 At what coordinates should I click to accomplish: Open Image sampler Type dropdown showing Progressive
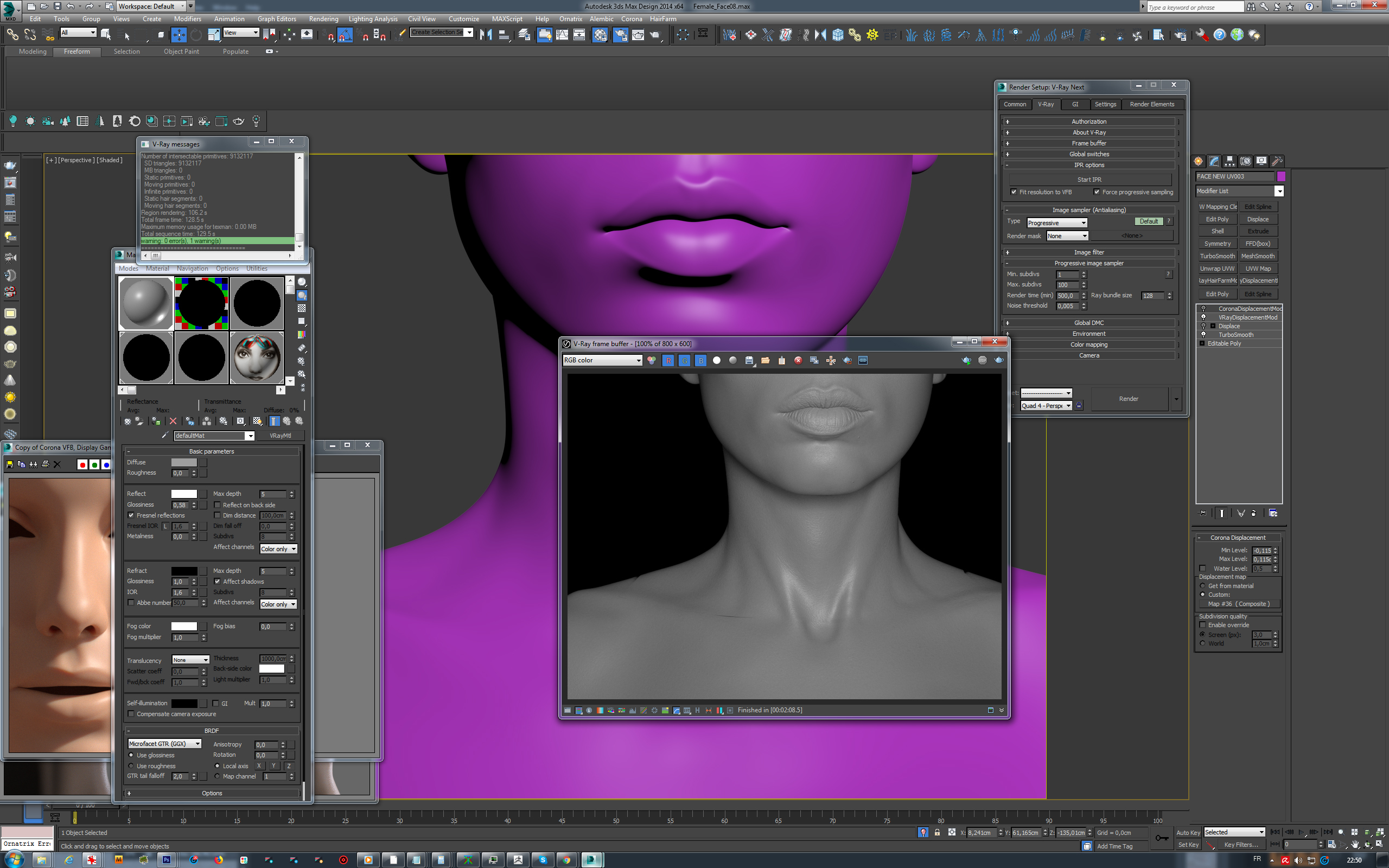1057,223
